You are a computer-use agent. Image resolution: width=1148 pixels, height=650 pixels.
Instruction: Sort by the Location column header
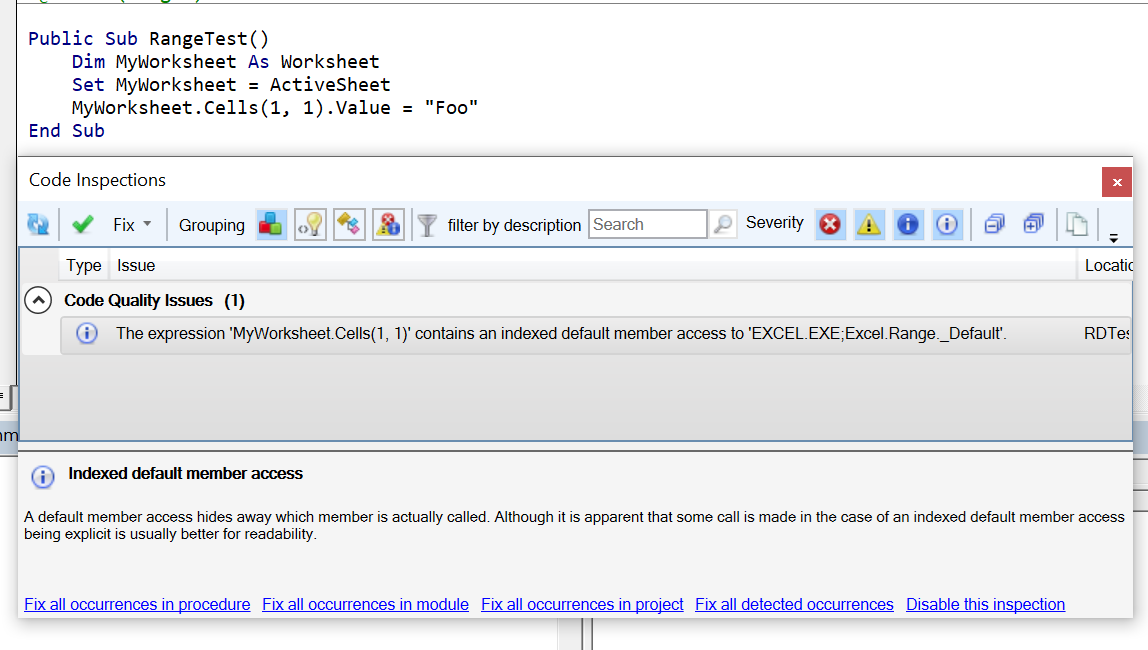[x=1107, y=265]
